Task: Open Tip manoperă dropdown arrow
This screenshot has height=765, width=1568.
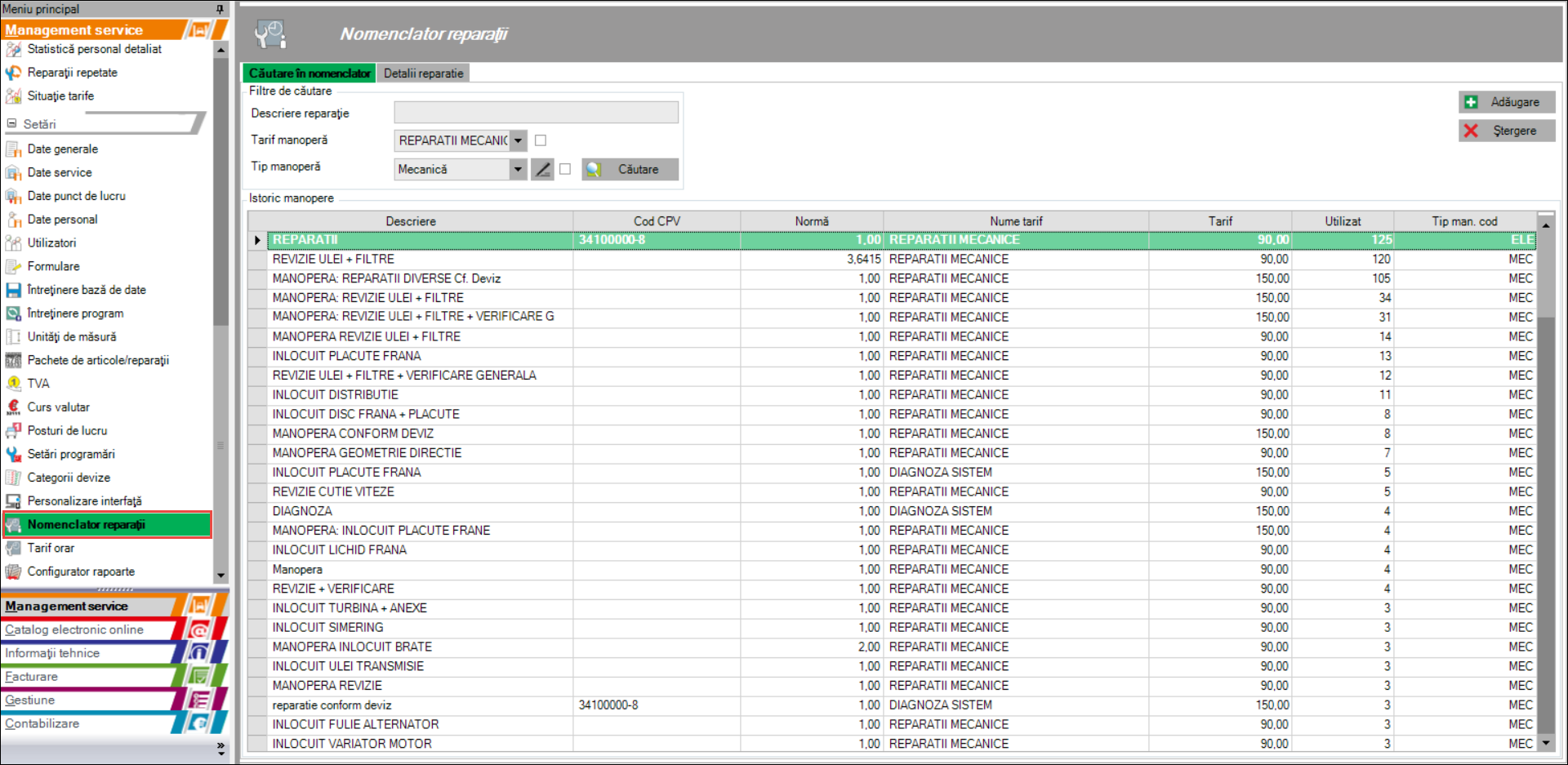Action: [518, 169]
